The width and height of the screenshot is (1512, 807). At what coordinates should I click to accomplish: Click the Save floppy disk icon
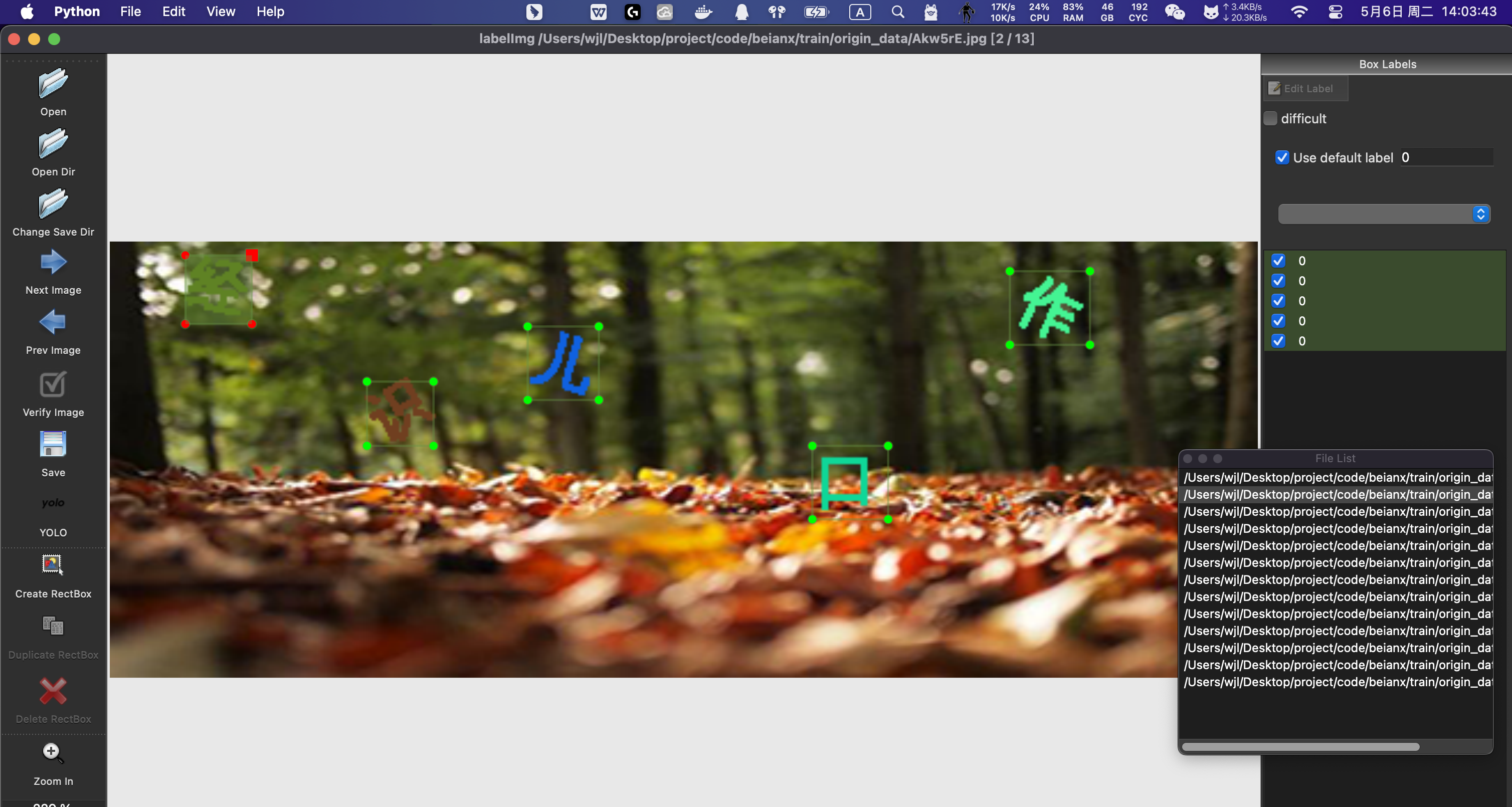pyautogui.click(x=53, y=444)
